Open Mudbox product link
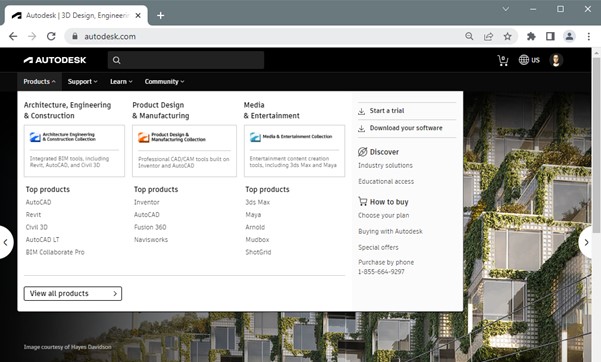This screenshot has width=601, height=362. tap(257, 240)
